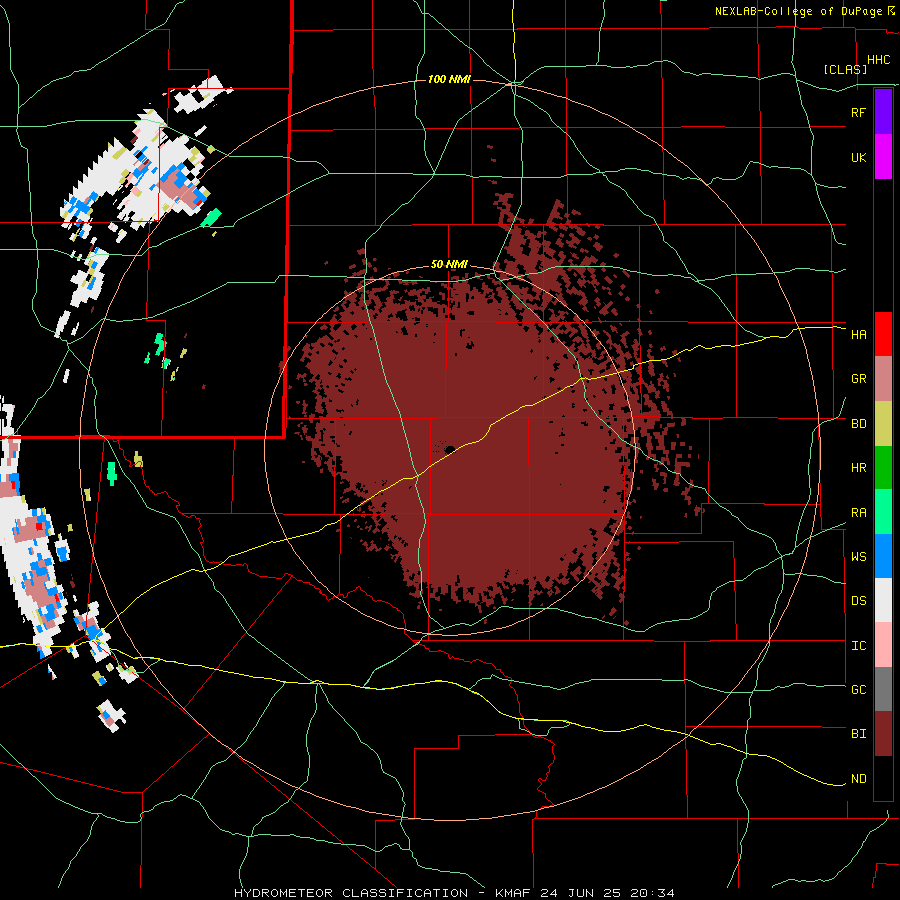
Task: Click the 'IC' legend label
Action: [858, 646]
